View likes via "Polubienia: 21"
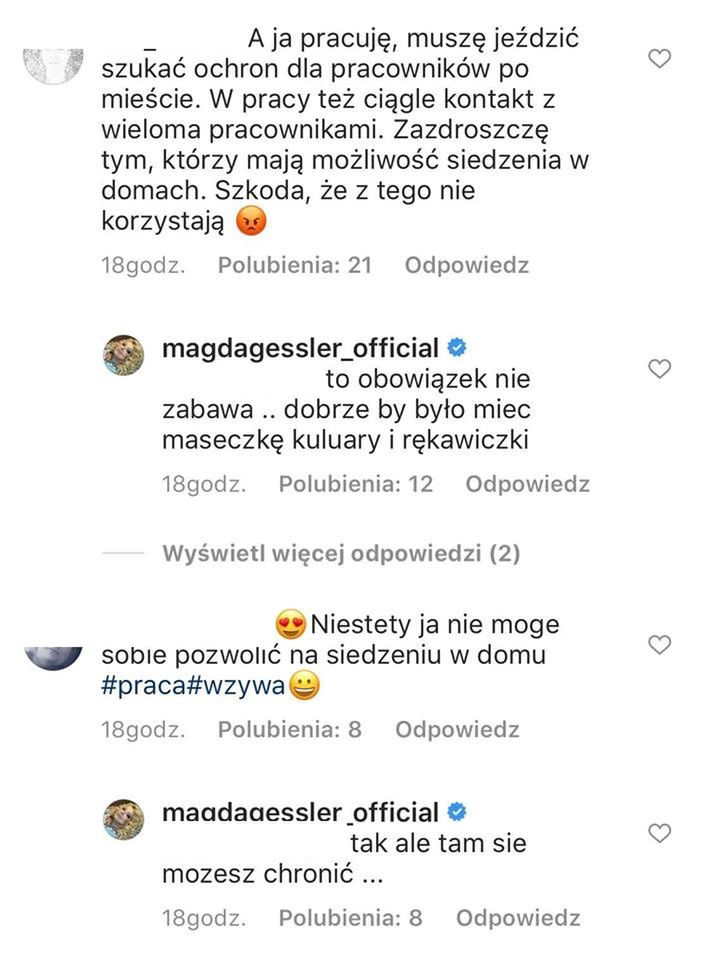Viewport: 713px width, 960px height. coord(294,265)
